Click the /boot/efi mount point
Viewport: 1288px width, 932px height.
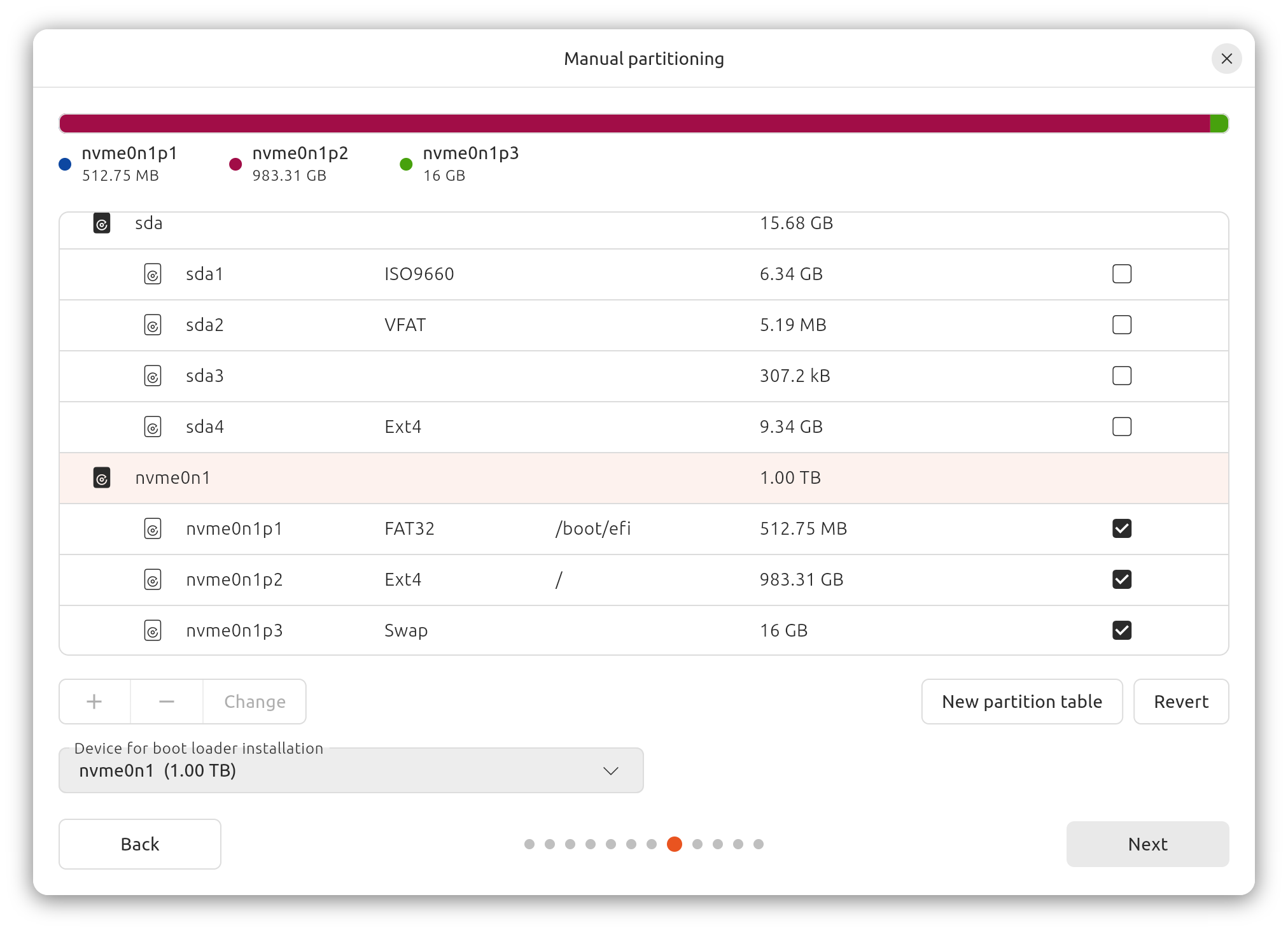[593, 529]
